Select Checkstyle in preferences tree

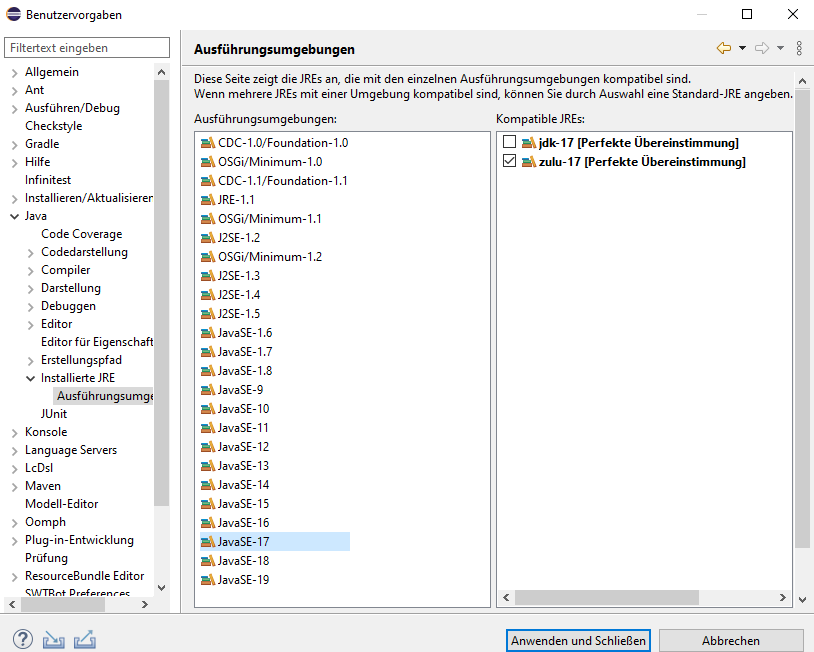click(x=53, y=126)
